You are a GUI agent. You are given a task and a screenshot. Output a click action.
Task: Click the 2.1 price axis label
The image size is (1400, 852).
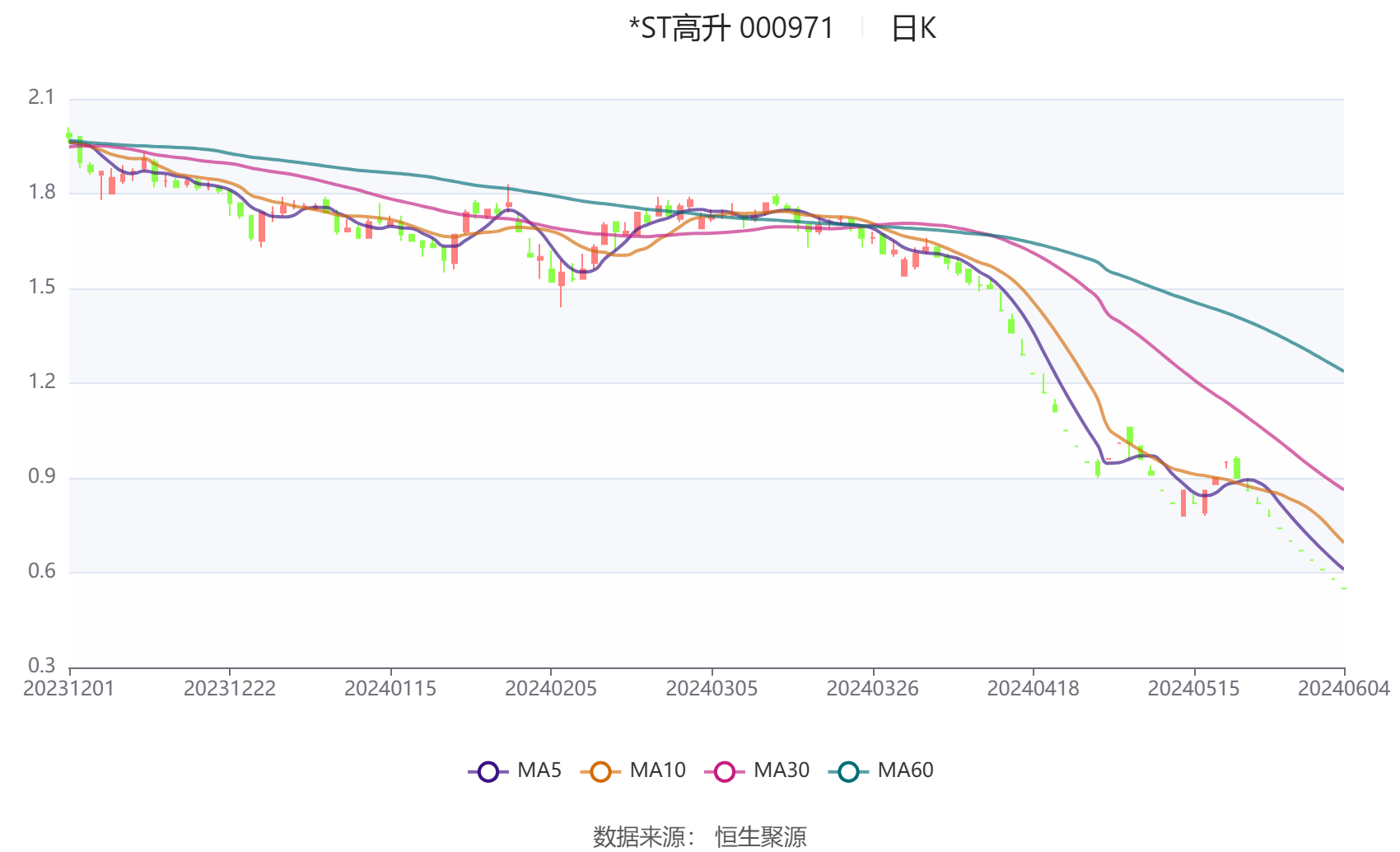click(x=41, y=97)
